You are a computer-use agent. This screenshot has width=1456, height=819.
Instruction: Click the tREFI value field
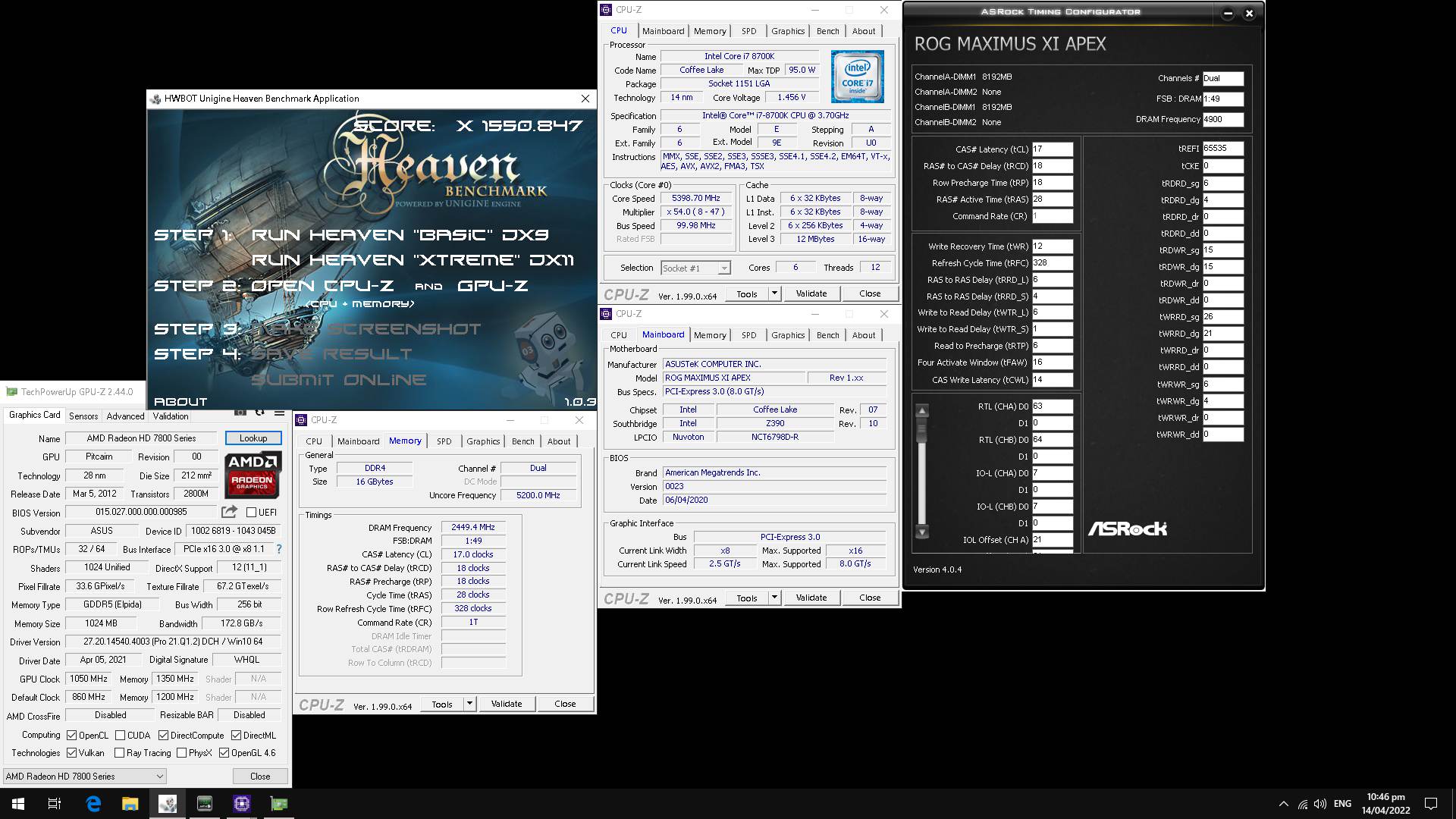coord(1222,149)
